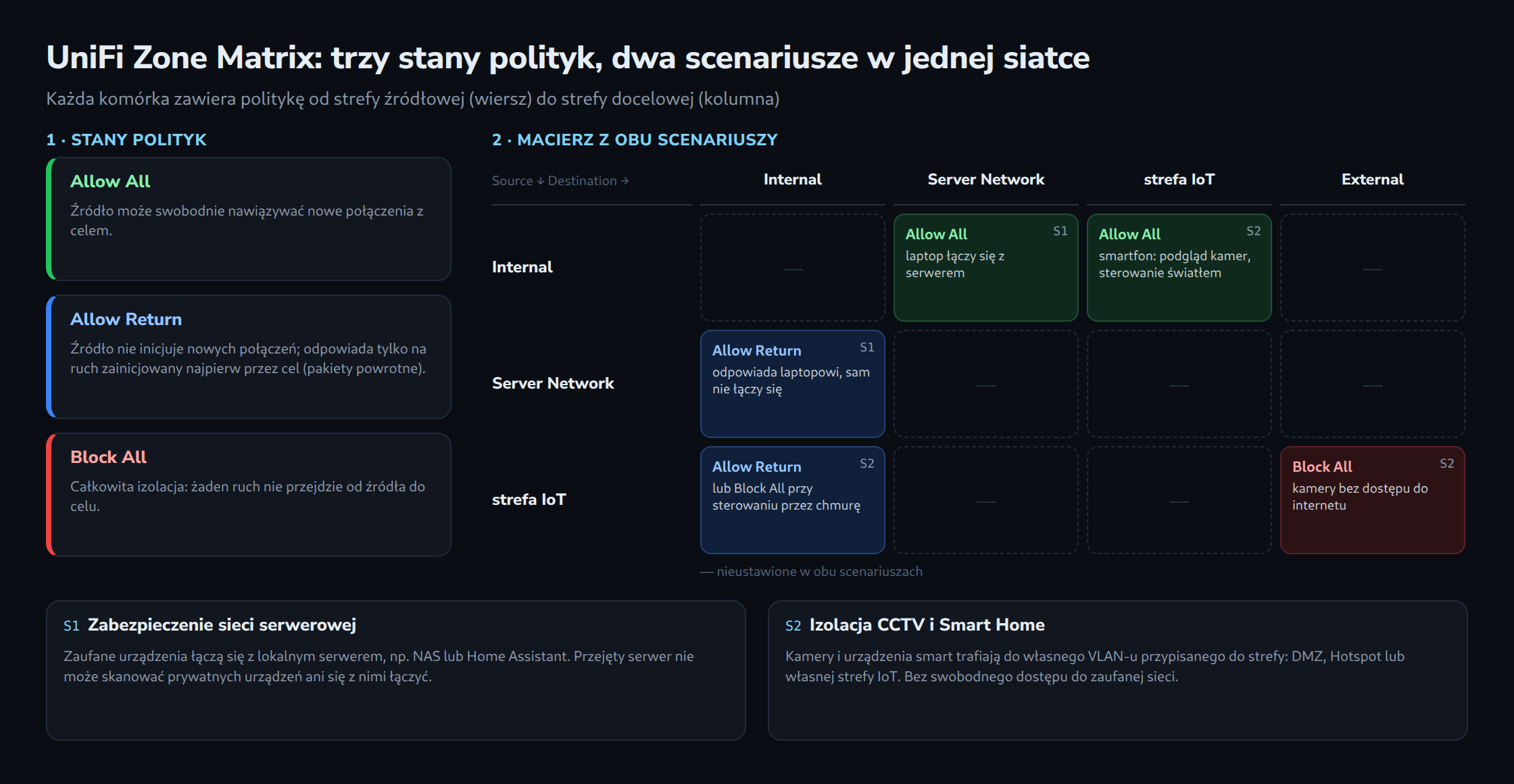Click the empty strefa IoT to Server Network cell
Viewport: 1514px width, 784px height.
tap(985, 500)
